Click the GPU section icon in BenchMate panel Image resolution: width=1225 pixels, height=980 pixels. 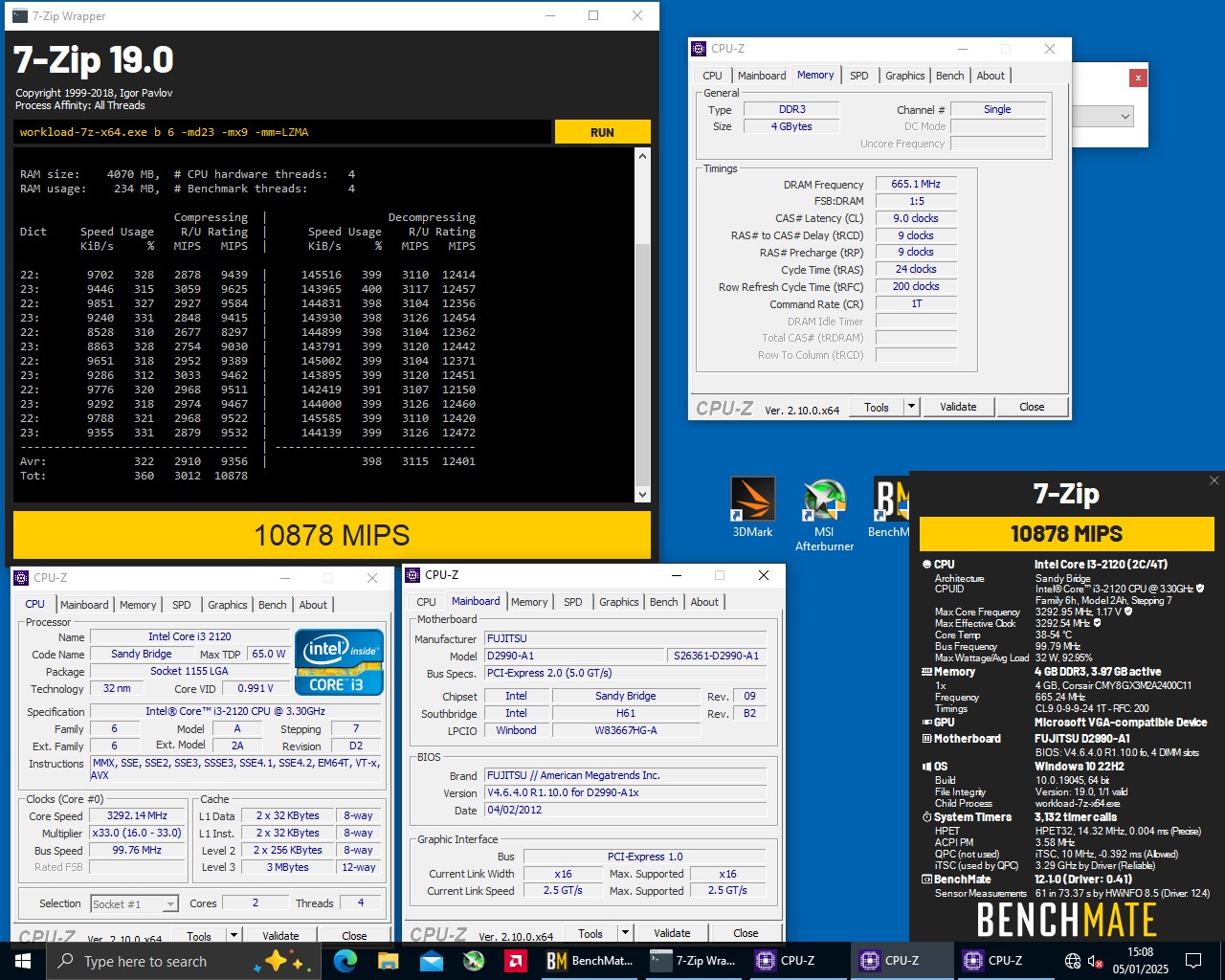point(926,723)
